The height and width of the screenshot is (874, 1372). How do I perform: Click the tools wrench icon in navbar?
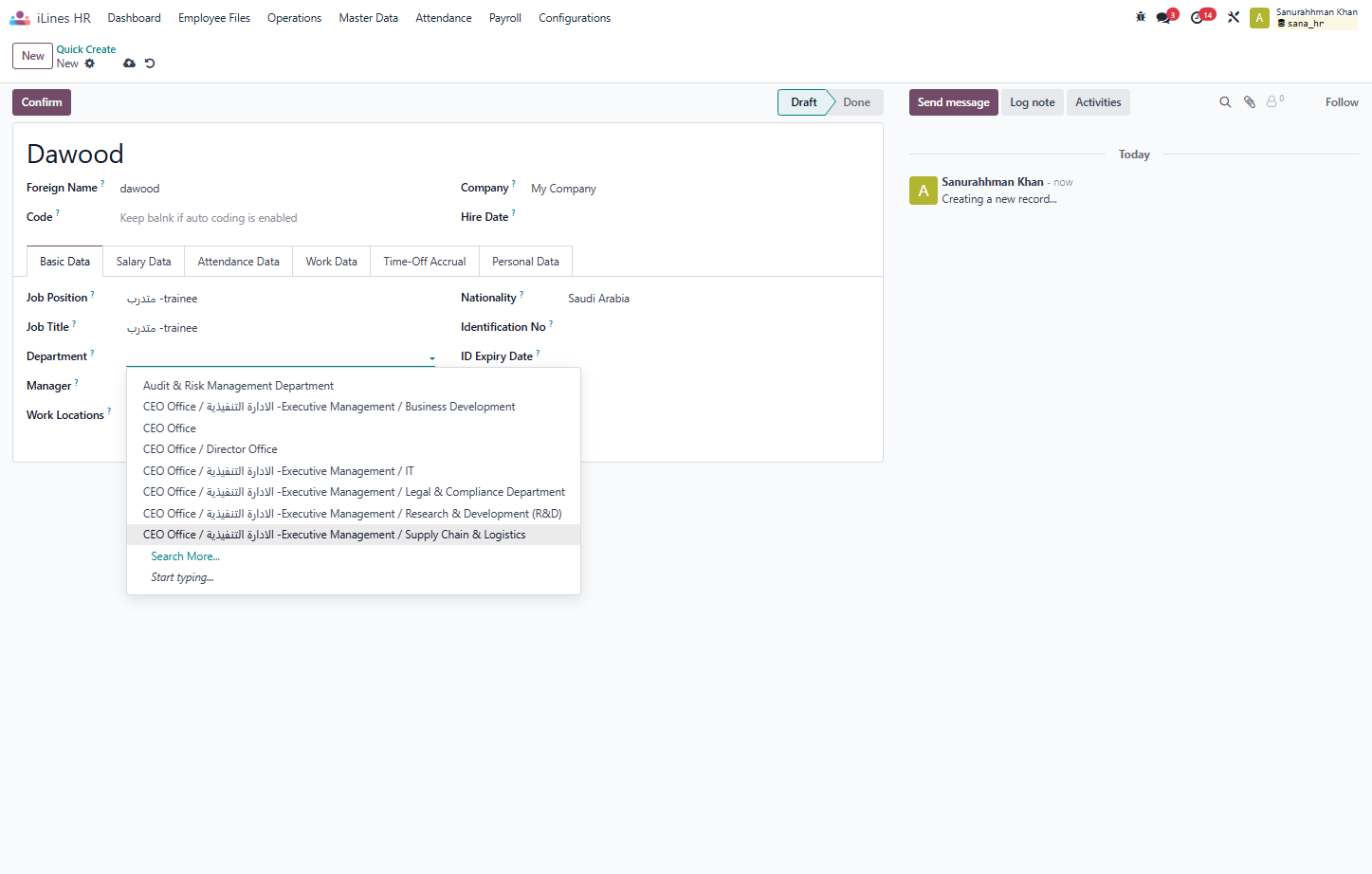tap(1234, 17)
